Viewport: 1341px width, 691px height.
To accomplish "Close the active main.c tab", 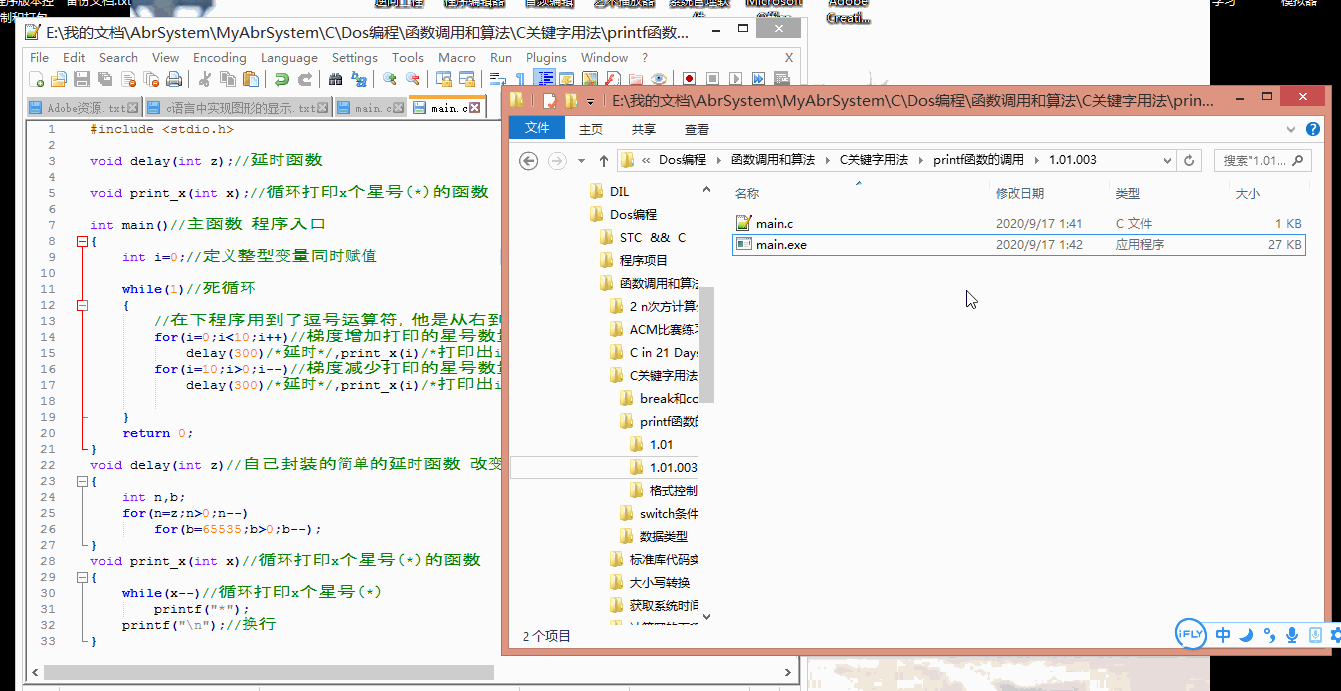I will [x=475, y=108].
